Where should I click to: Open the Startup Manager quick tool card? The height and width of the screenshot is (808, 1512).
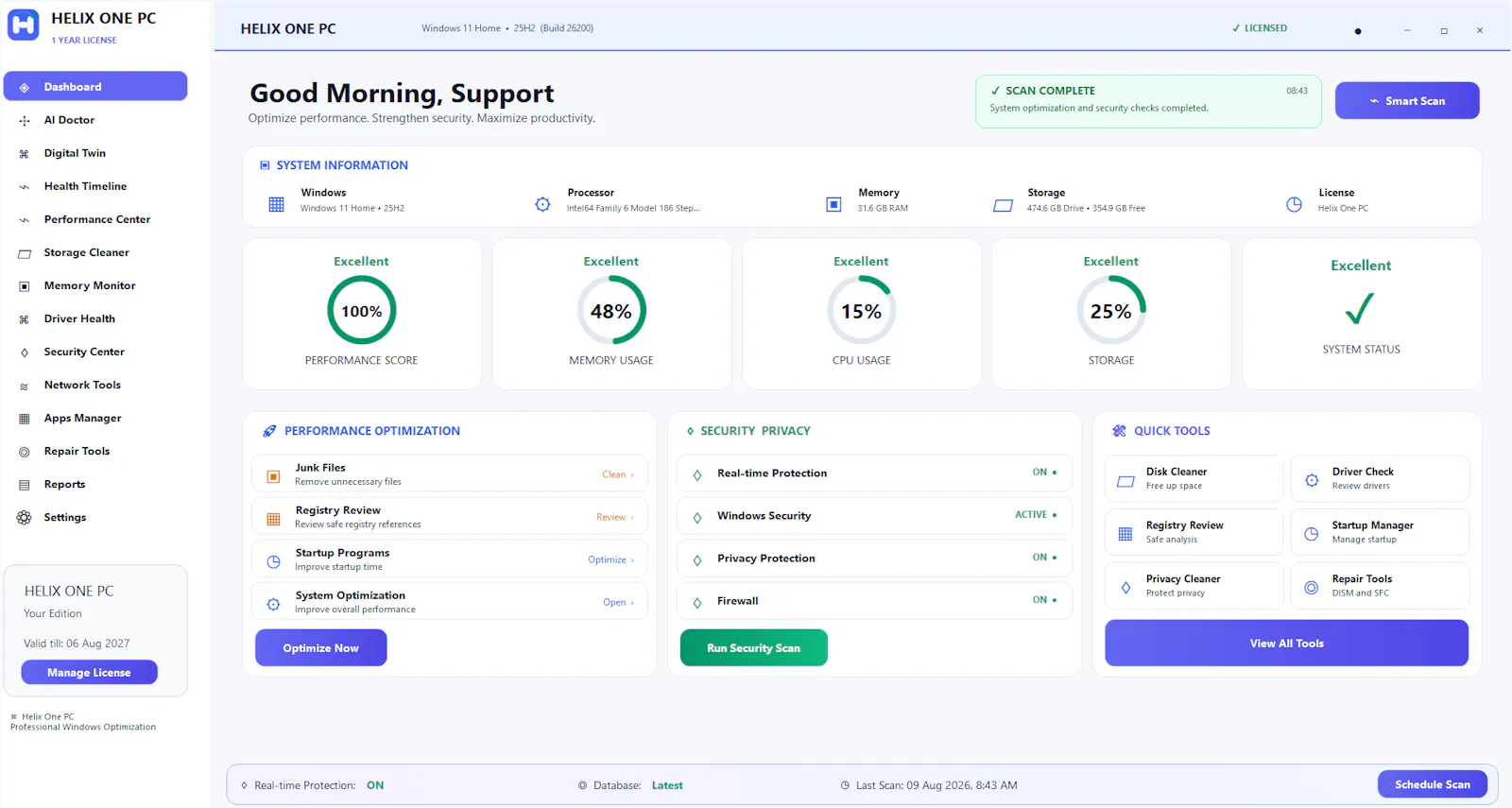(x=1380, y=532)
